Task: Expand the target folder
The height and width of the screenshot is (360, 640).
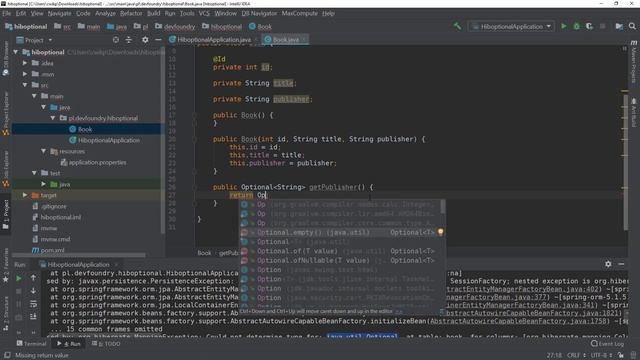Action: [25, 195]
